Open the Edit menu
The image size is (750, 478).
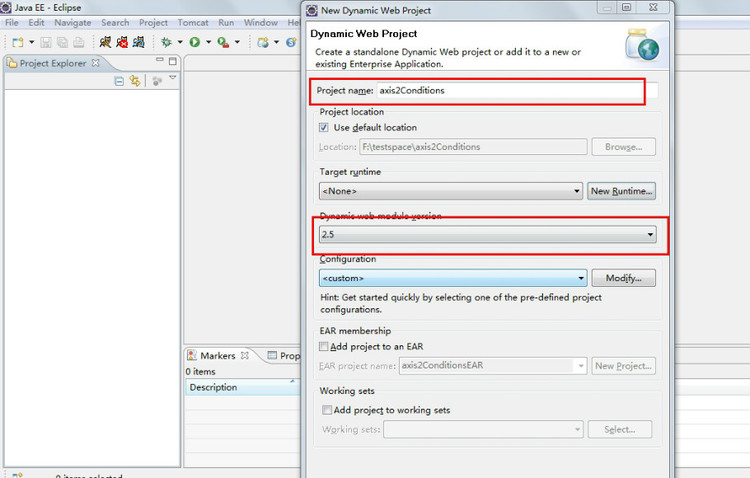pyautogui.click(x=36, y=22)
